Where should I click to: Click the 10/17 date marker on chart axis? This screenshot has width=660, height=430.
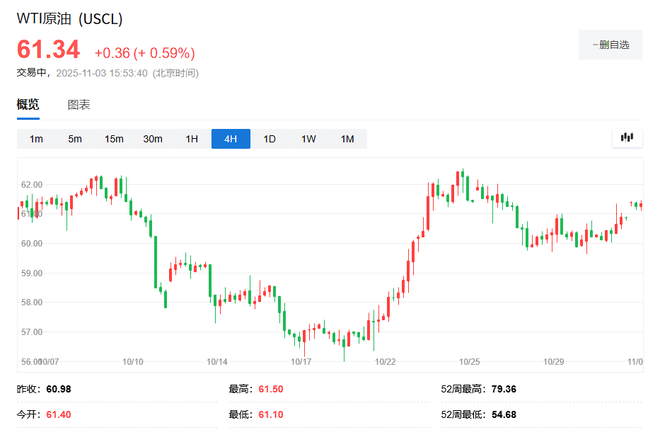[301, 362]
